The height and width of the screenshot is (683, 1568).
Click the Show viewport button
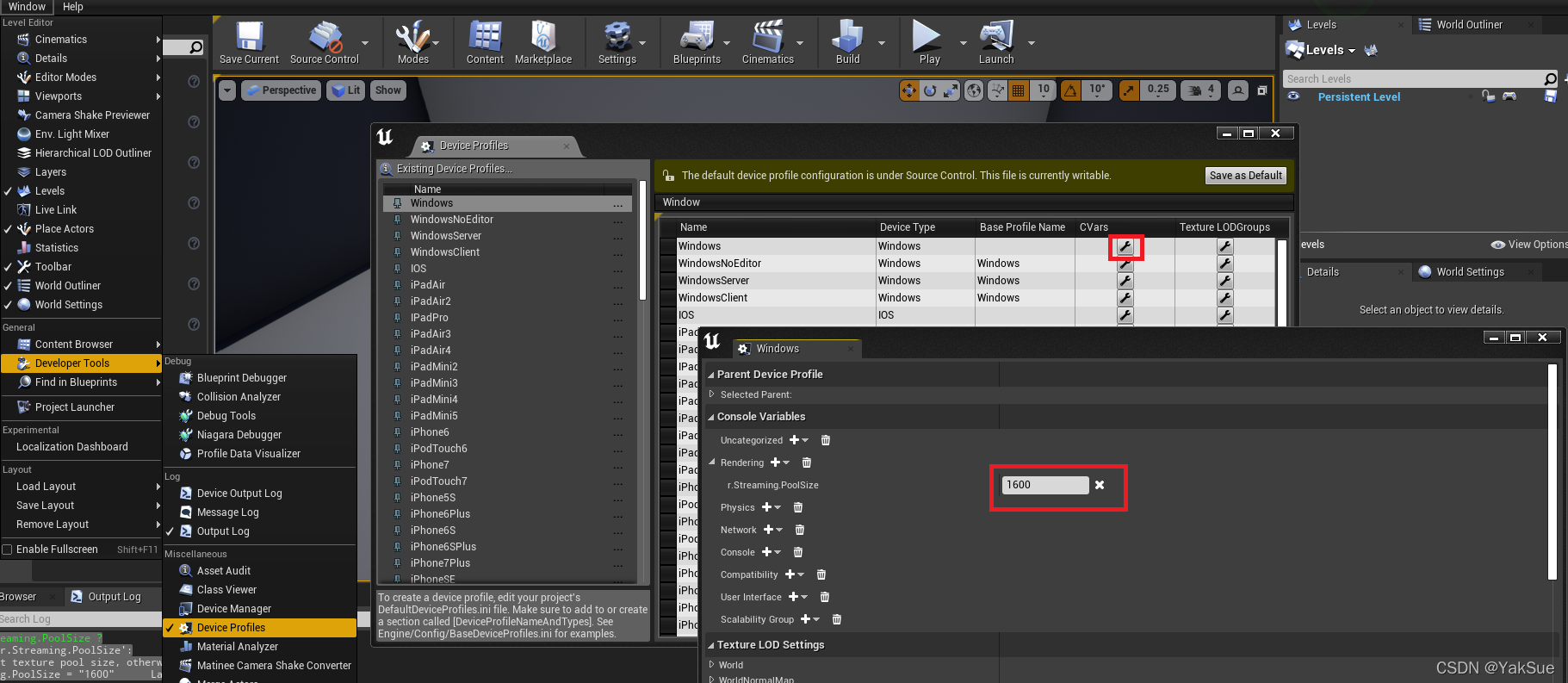[x=387, y=90]
